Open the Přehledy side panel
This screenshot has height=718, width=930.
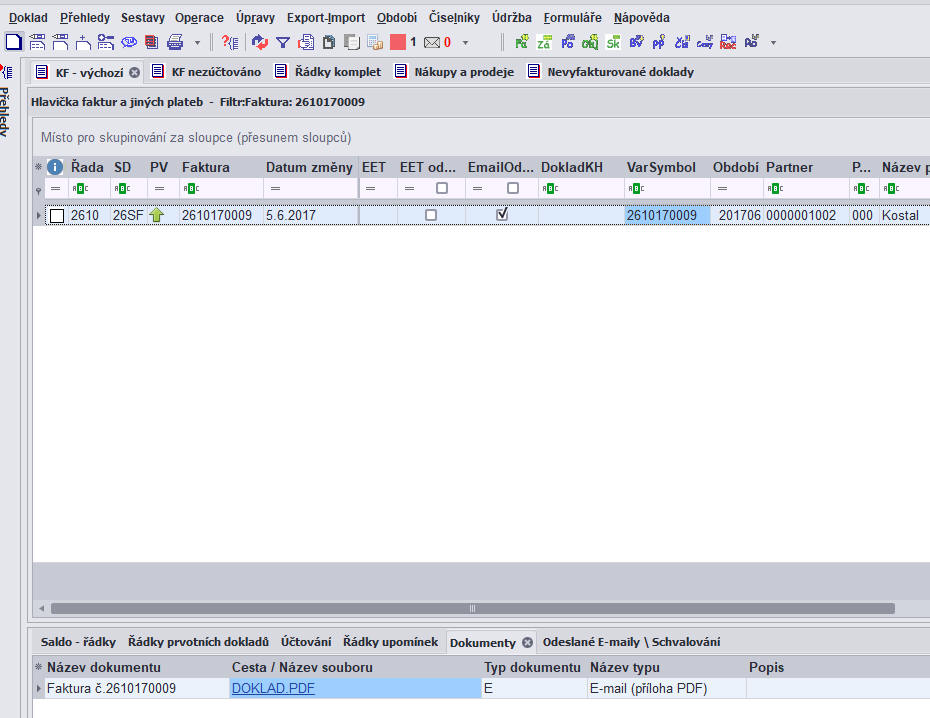pyautogui.click(x=5, y=111)
